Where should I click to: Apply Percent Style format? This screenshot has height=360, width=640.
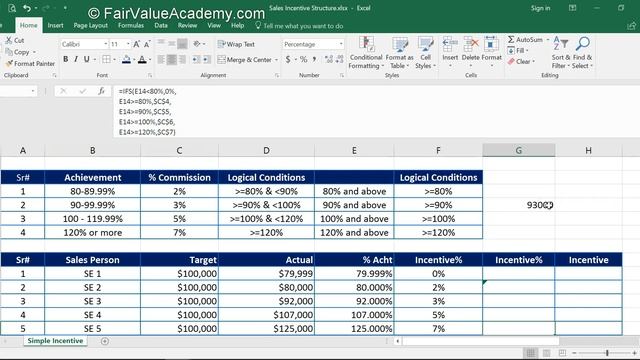pos(303,60)
